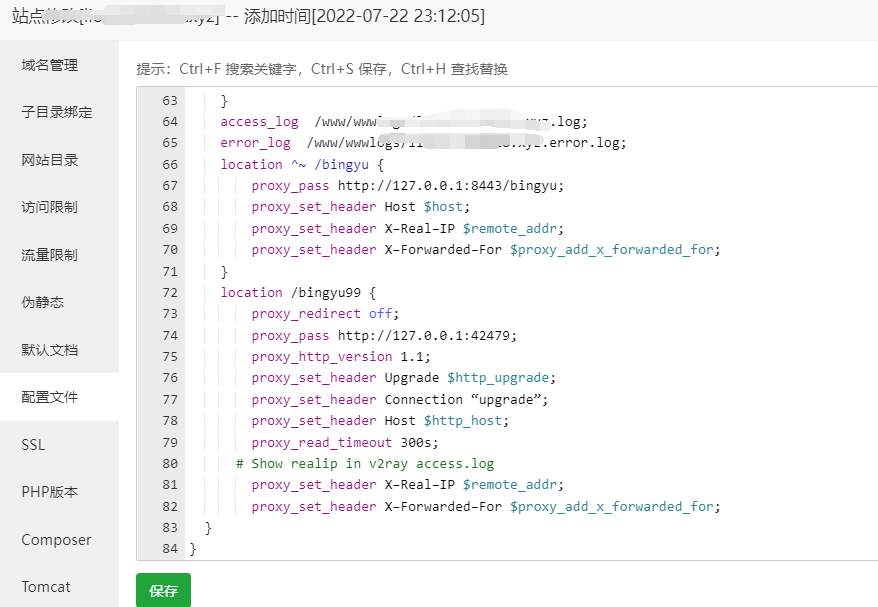Image resolution: width=878 pixels, height=607 pixels.
Task: Select the 配置文件 tab
Action: (x=50, y=397)
